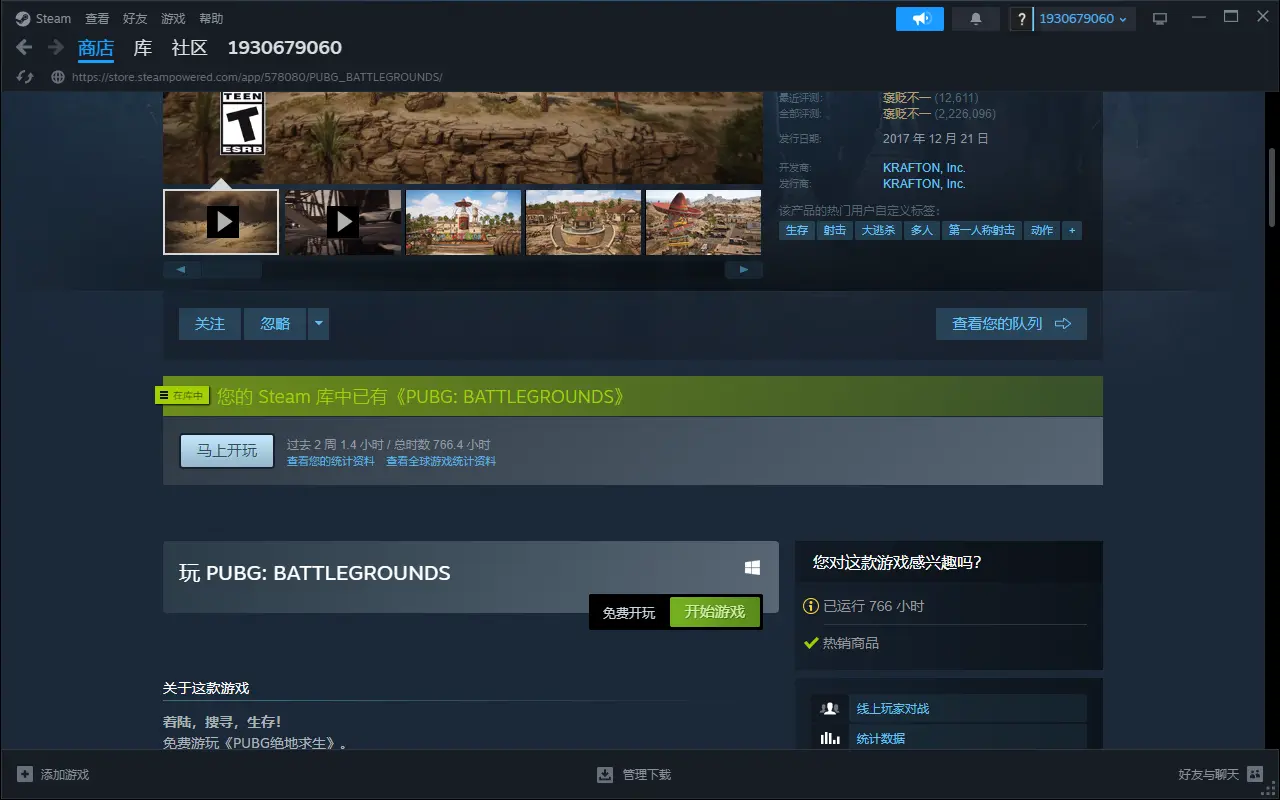Select the first video thumbnail
This screenshot has height=800, width=1280.
(221, 222)
